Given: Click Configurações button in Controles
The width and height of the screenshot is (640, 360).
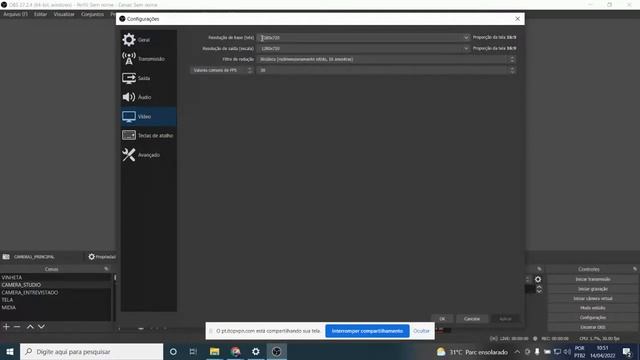Looking at the screenshot, I should pos(593,318).
